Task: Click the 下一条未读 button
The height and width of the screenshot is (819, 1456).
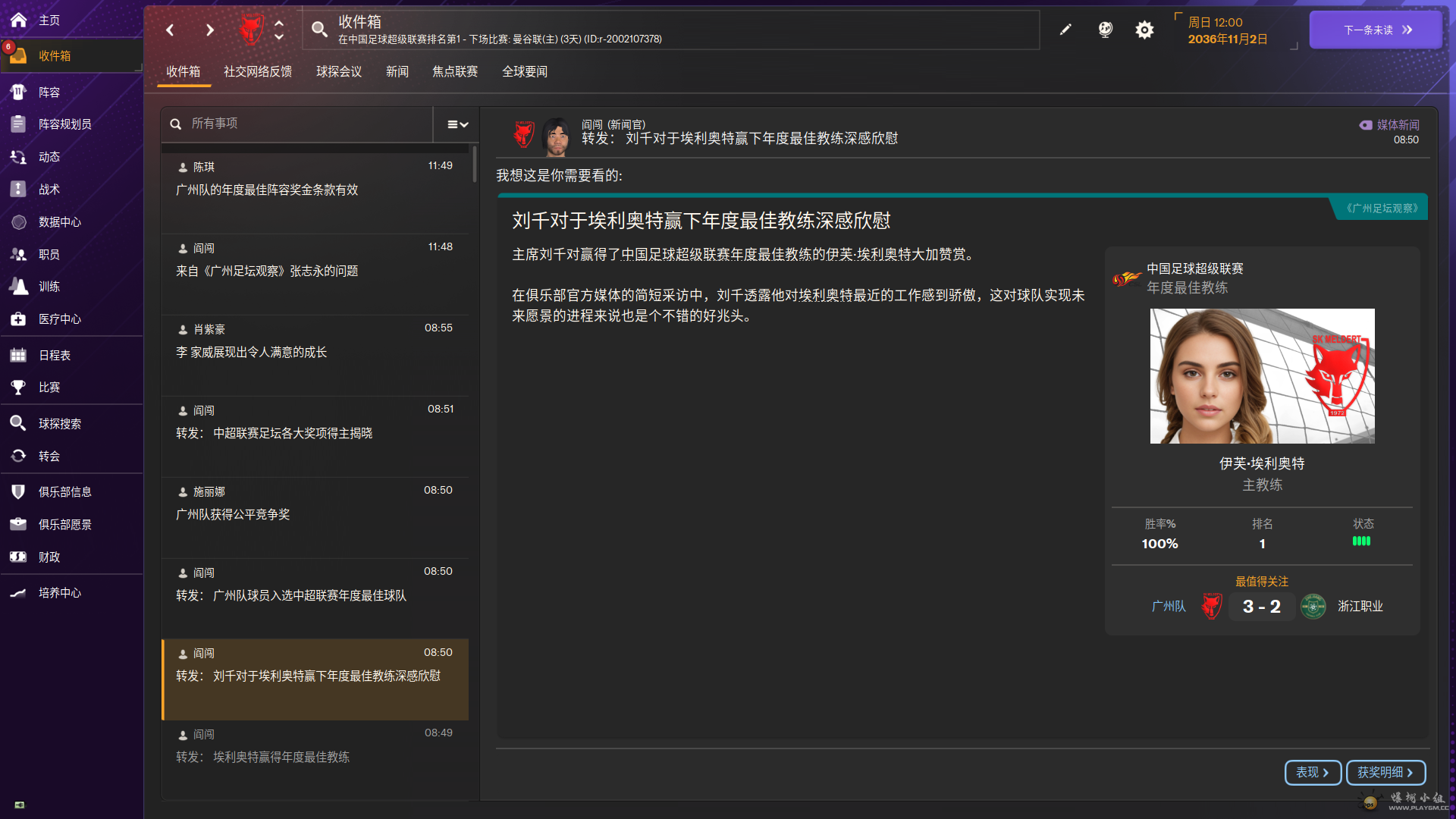Action: tap(1376, 30)
